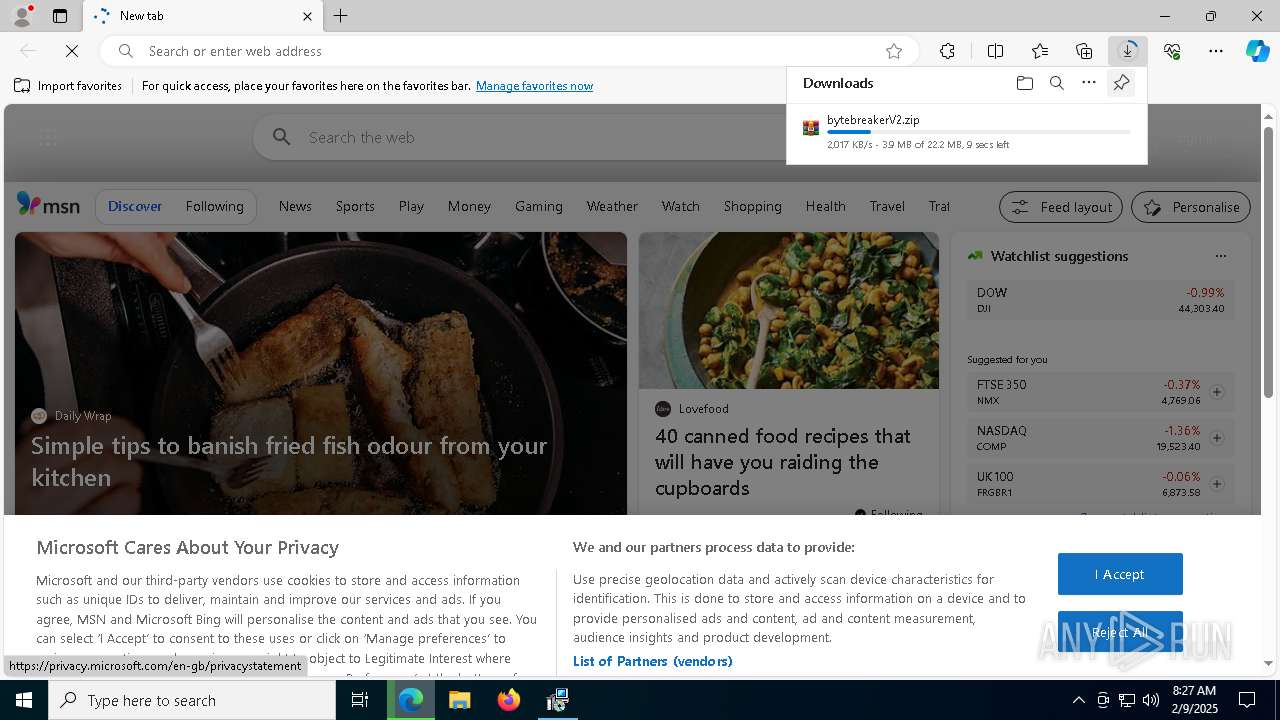Open 40 canned food recipes headline
Viewport: 1280px width, 720px height.
pos(783,462)
